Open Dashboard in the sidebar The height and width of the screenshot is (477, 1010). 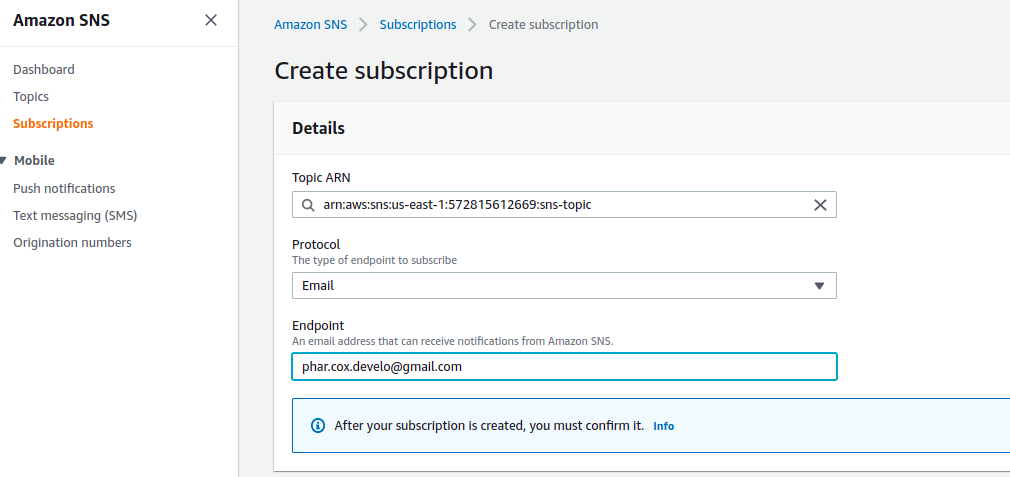click(44, 70)
